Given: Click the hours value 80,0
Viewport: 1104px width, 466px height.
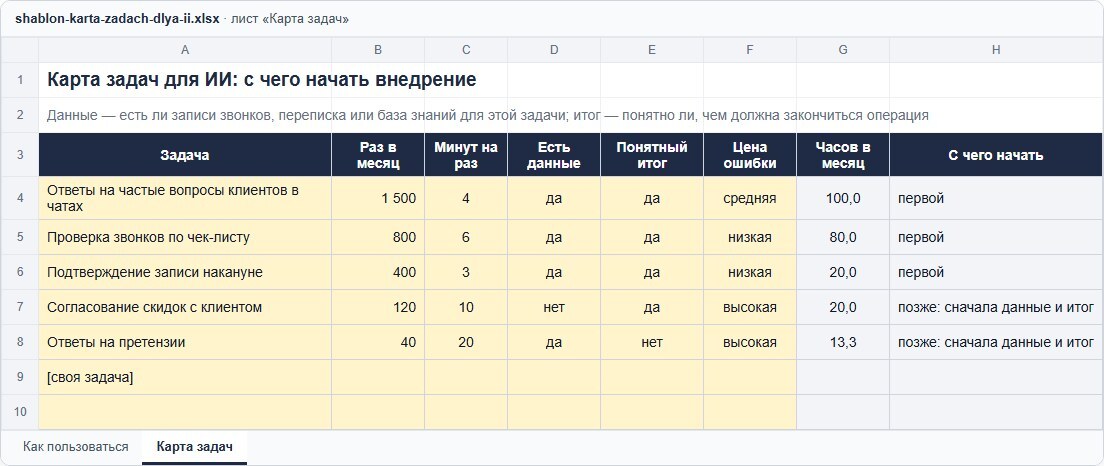Looking at the screenshot, I should 843,237.
